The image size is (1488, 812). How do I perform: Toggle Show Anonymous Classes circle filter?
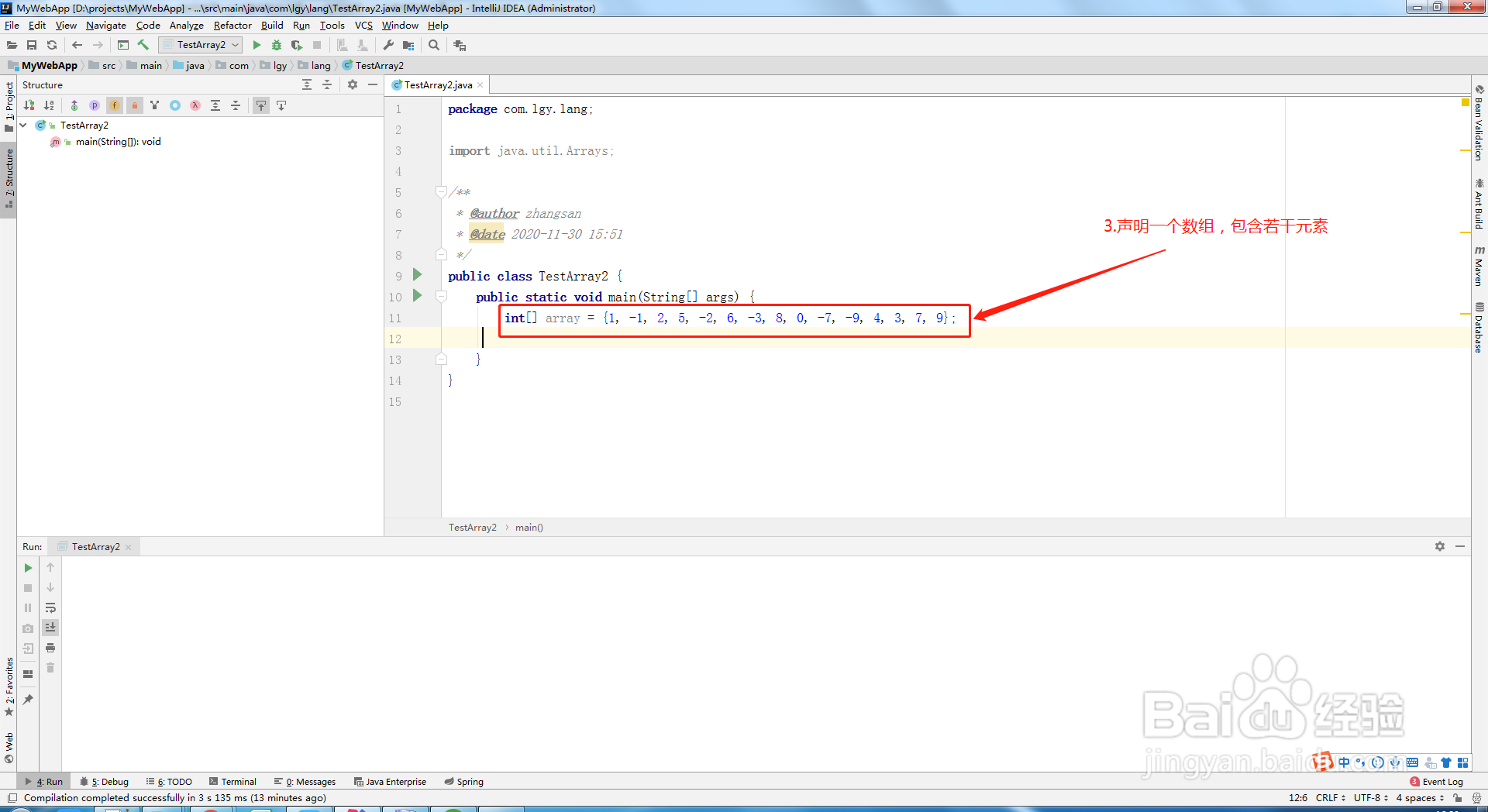[x=175, y=105]
